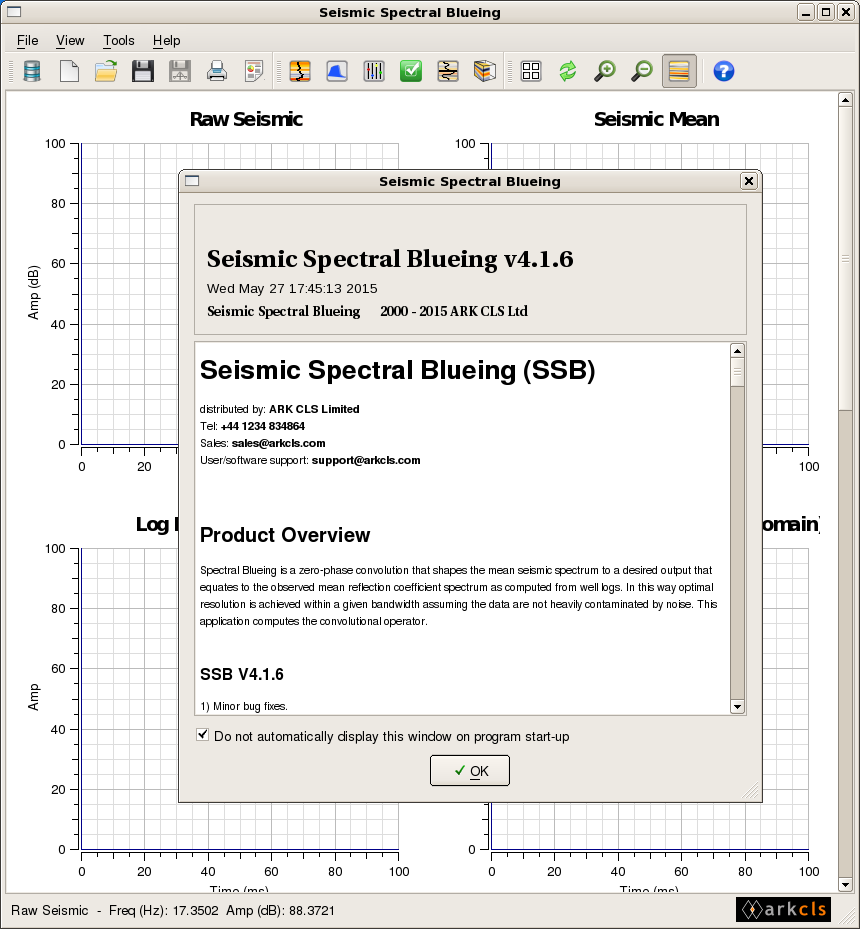Click dialog text scroll down arrow

pos(737,706)
